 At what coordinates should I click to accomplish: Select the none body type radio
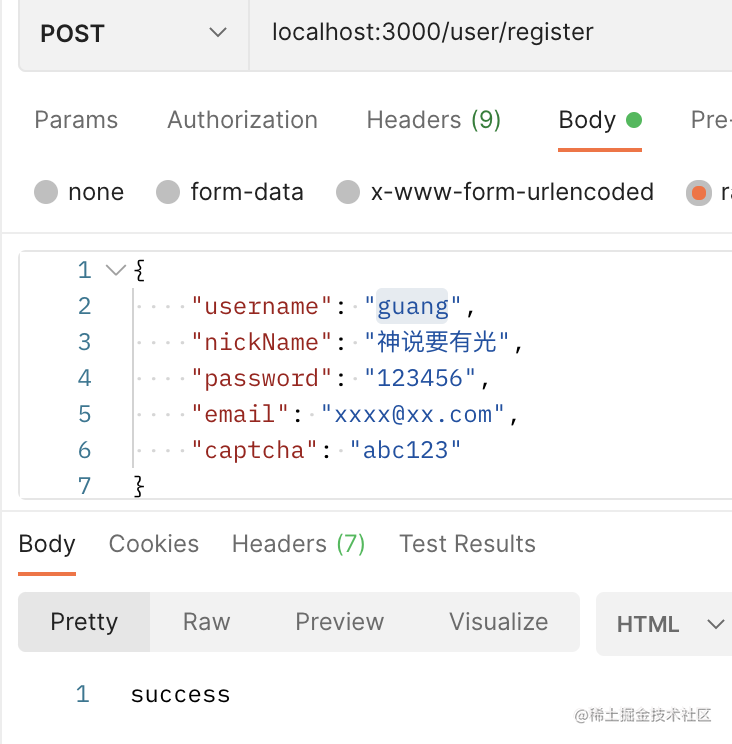coord(46,192)
